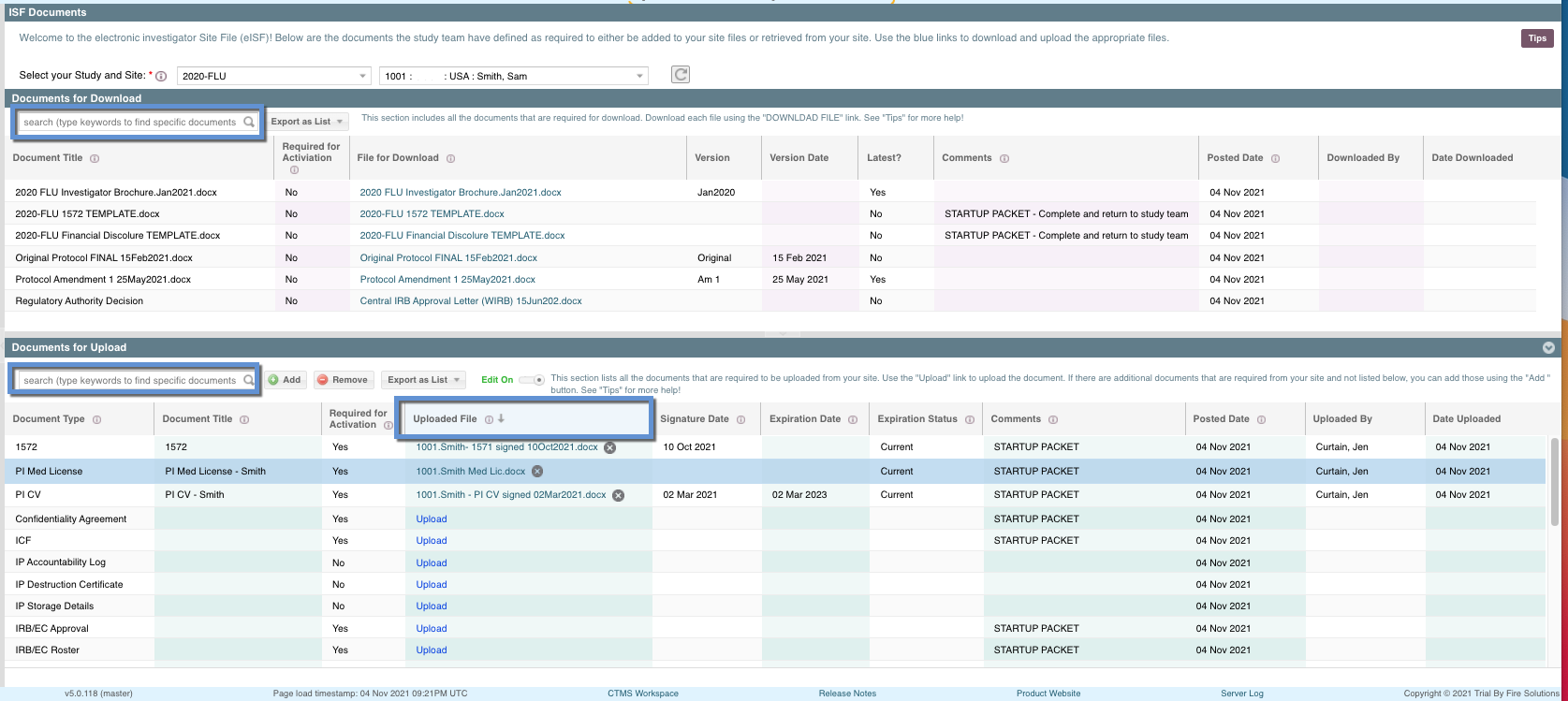This screenshot has width=1568, height=701.
Task: Click info icon beside Signature Date header
Action: click(x=740, y=419)
